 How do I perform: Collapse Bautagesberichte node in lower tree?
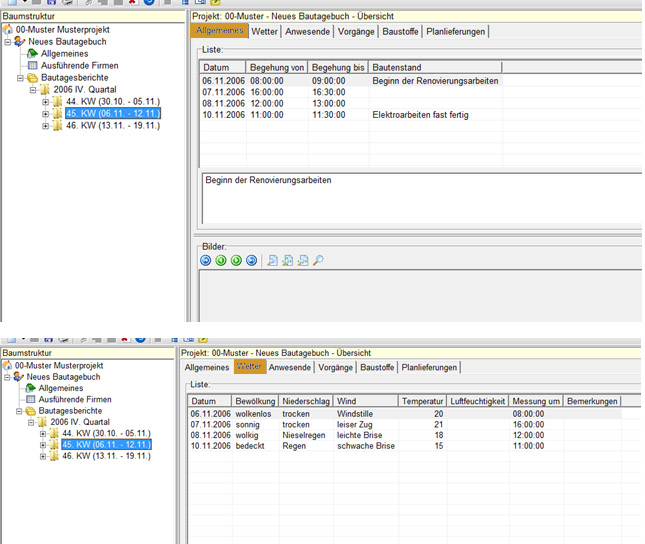tap(19, 411)
